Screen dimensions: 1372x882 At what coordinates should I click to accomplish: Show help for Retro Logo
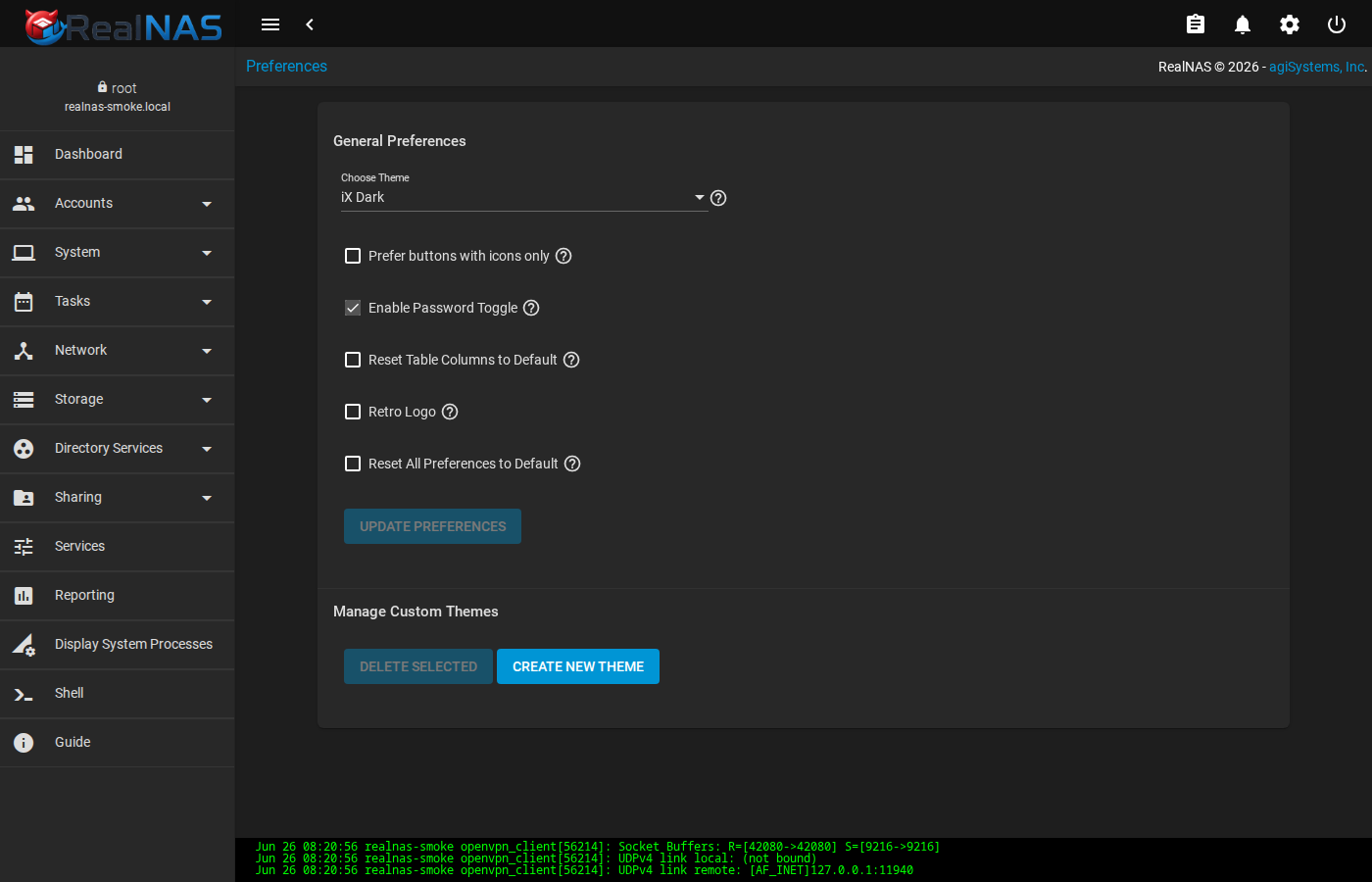(x=450, y=412)
